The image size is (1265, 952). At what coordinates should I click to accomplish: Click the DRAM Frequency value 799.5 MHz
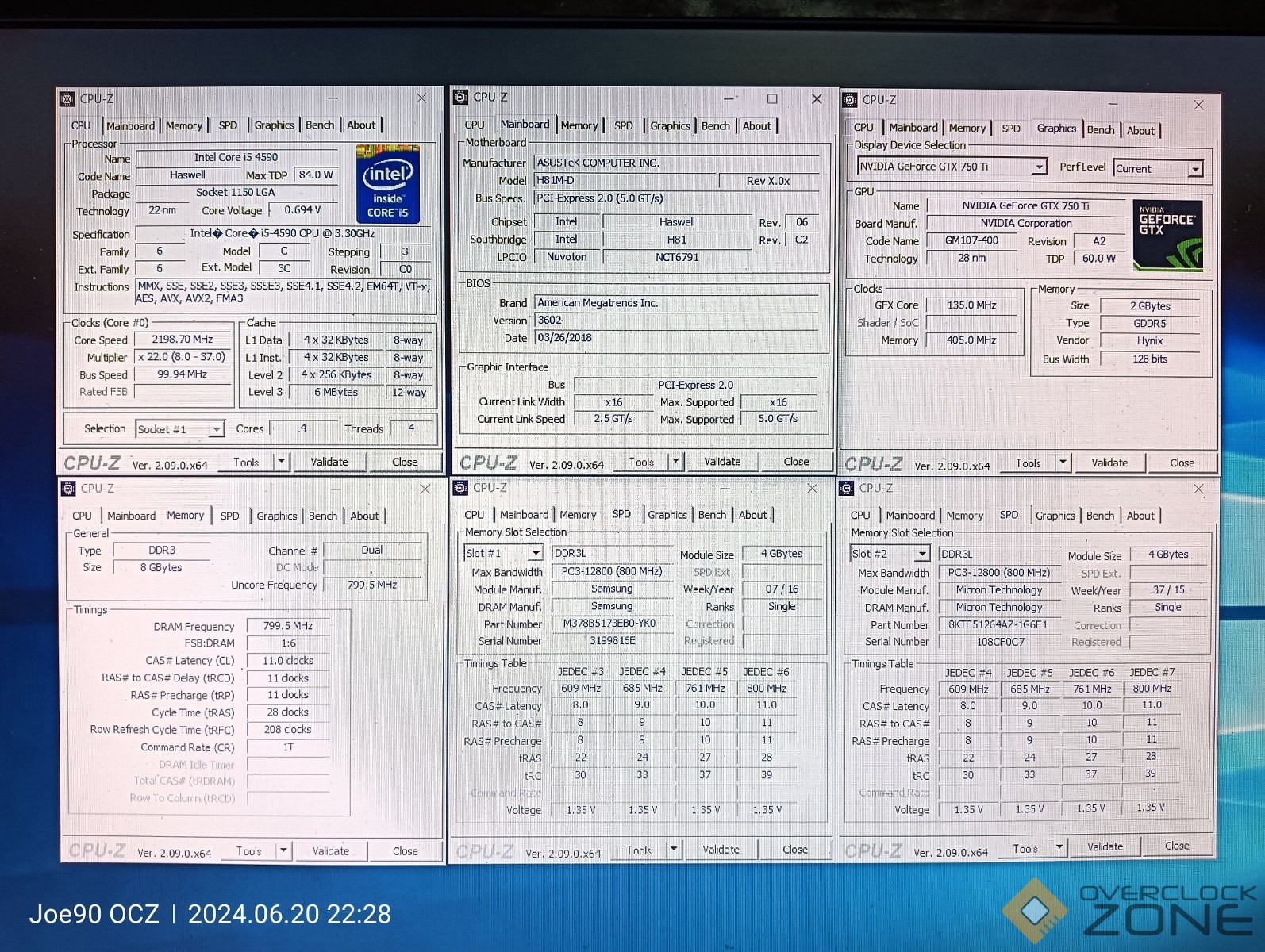[288, 626]
